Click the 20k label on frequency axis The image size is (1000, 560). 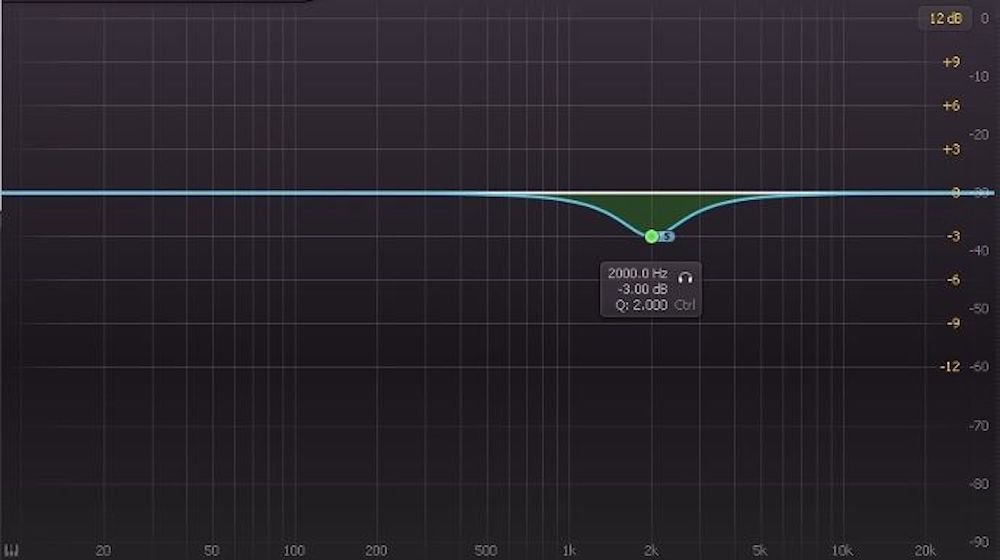pyautogui.click(x=925, y=550)
